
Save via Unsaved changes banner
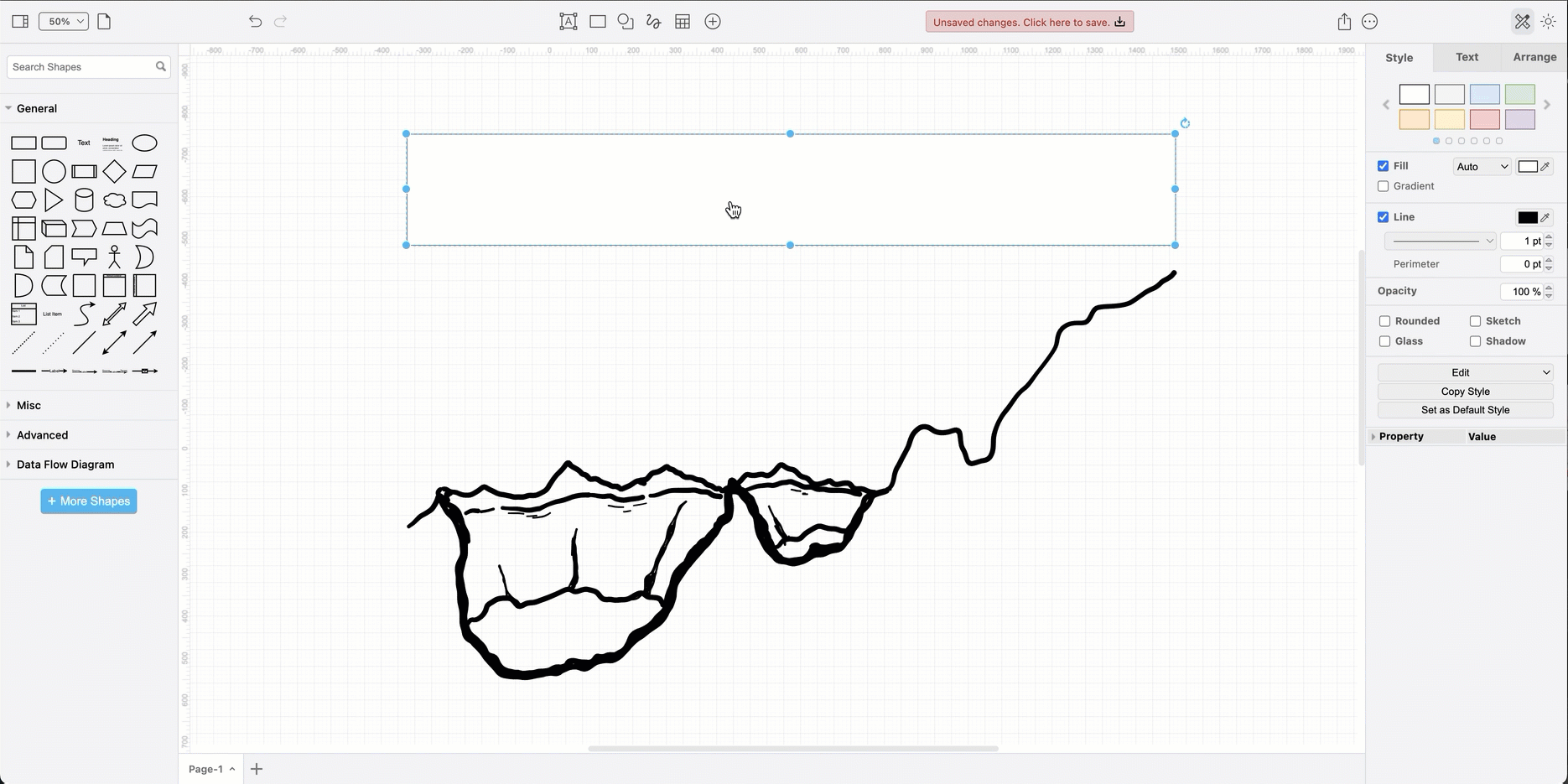[x=1029, y=21]
